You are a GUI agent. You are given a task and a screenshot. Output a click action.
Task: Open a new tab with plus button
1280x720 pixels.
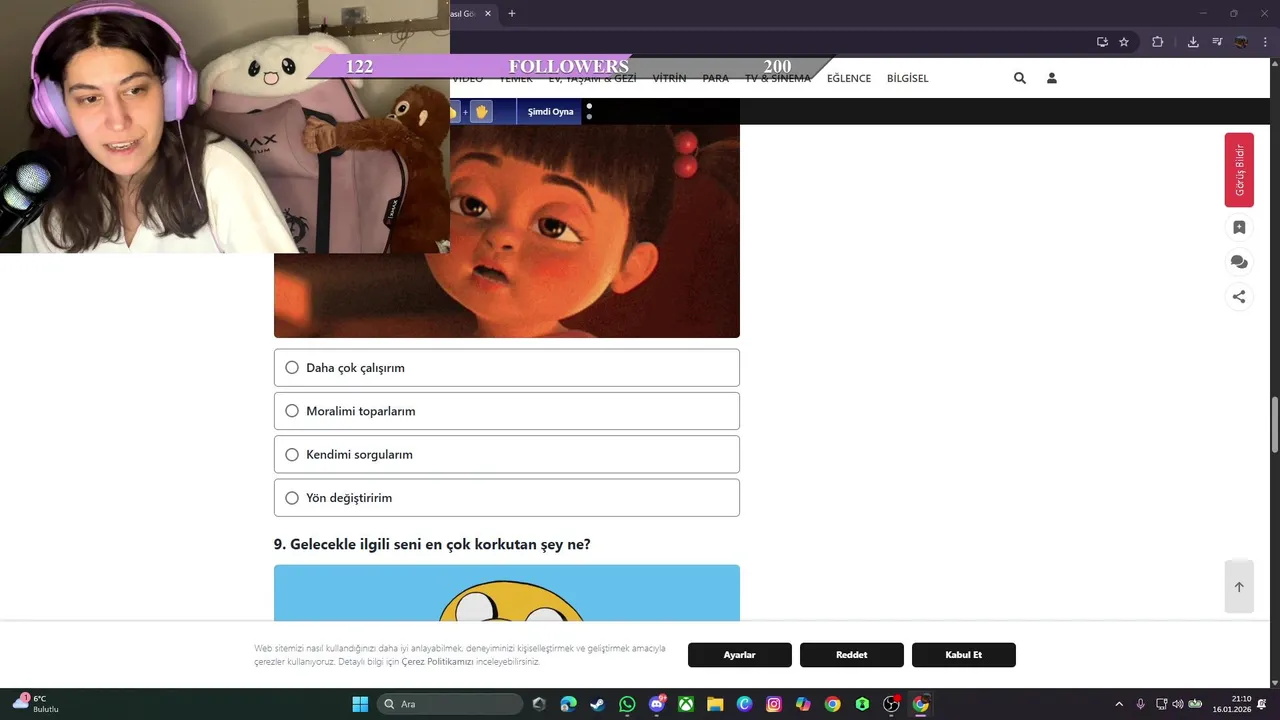click(512, 14)
